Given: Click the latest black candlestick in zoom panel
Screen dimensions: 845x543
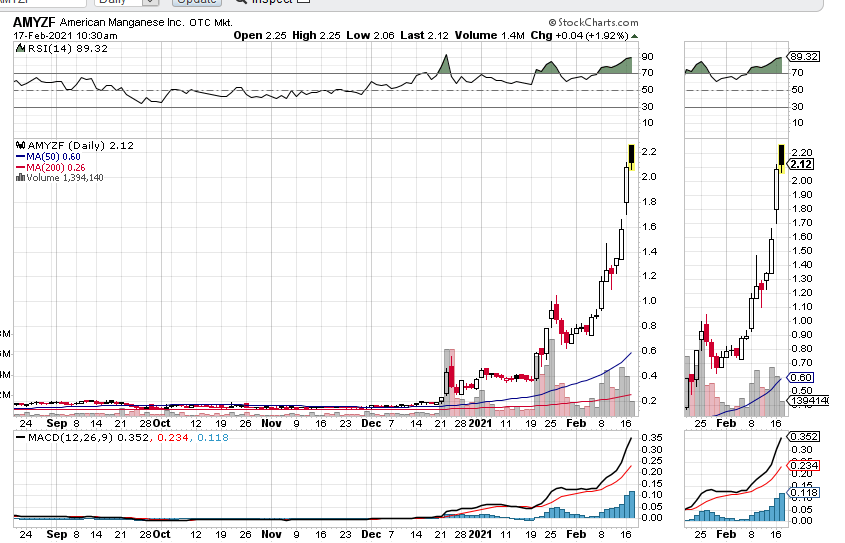Looking at the screenshot, I should pos(782,156).
